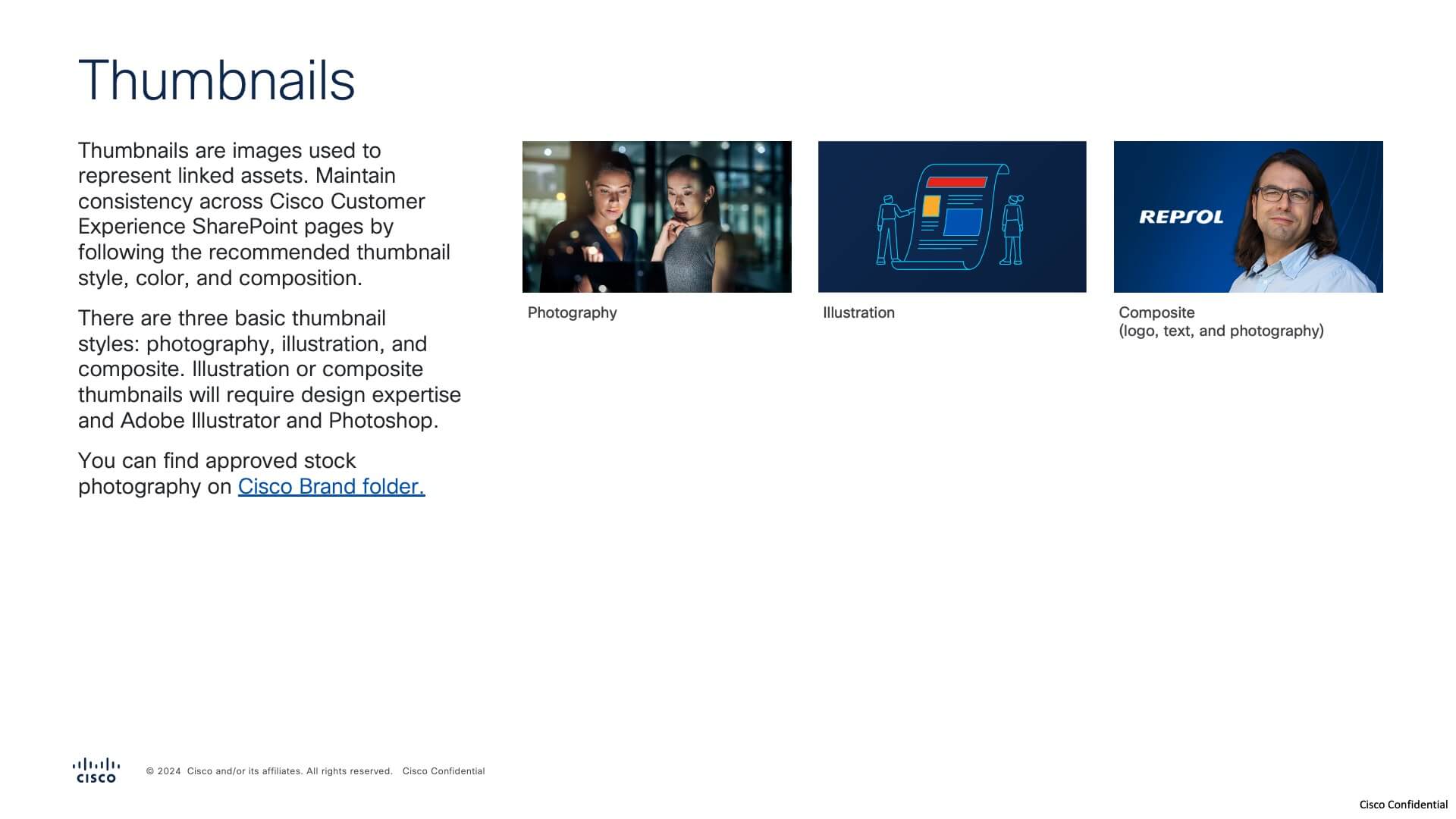
Task: Click the yellow square in illustration document
Action: tap(931, 206)
